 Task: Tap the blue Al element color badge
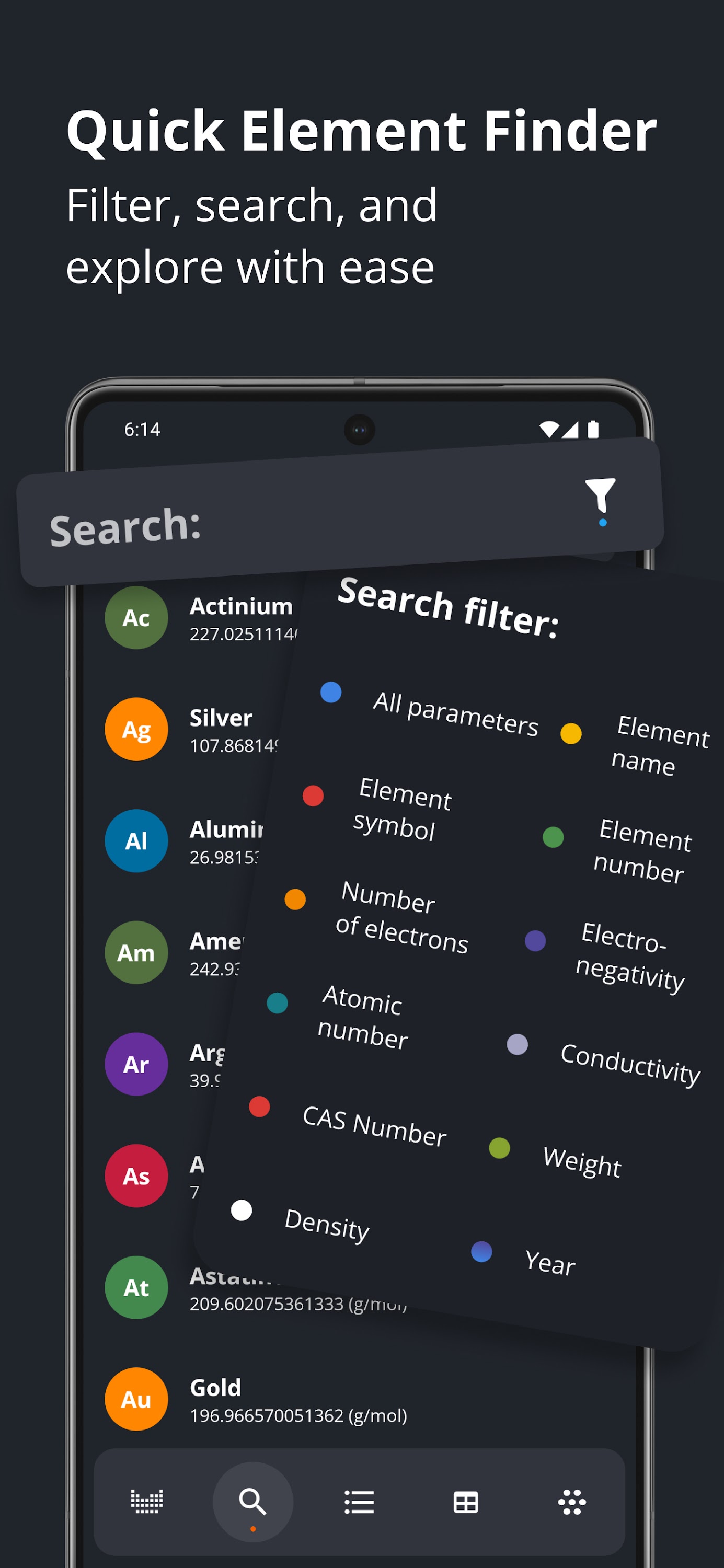pyautogui.click(x=136, y=840)
